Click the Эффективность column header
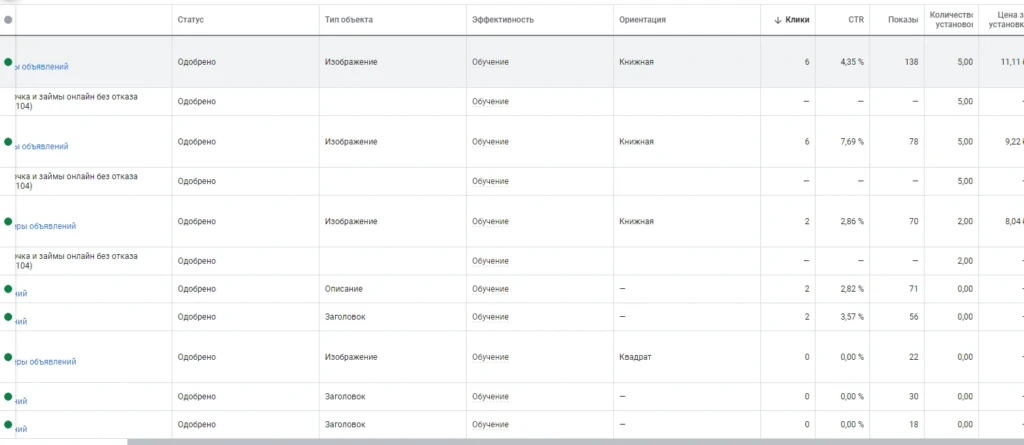This screenshot has width=1024, height=445. pyautogui.click(x=503, y=20)
